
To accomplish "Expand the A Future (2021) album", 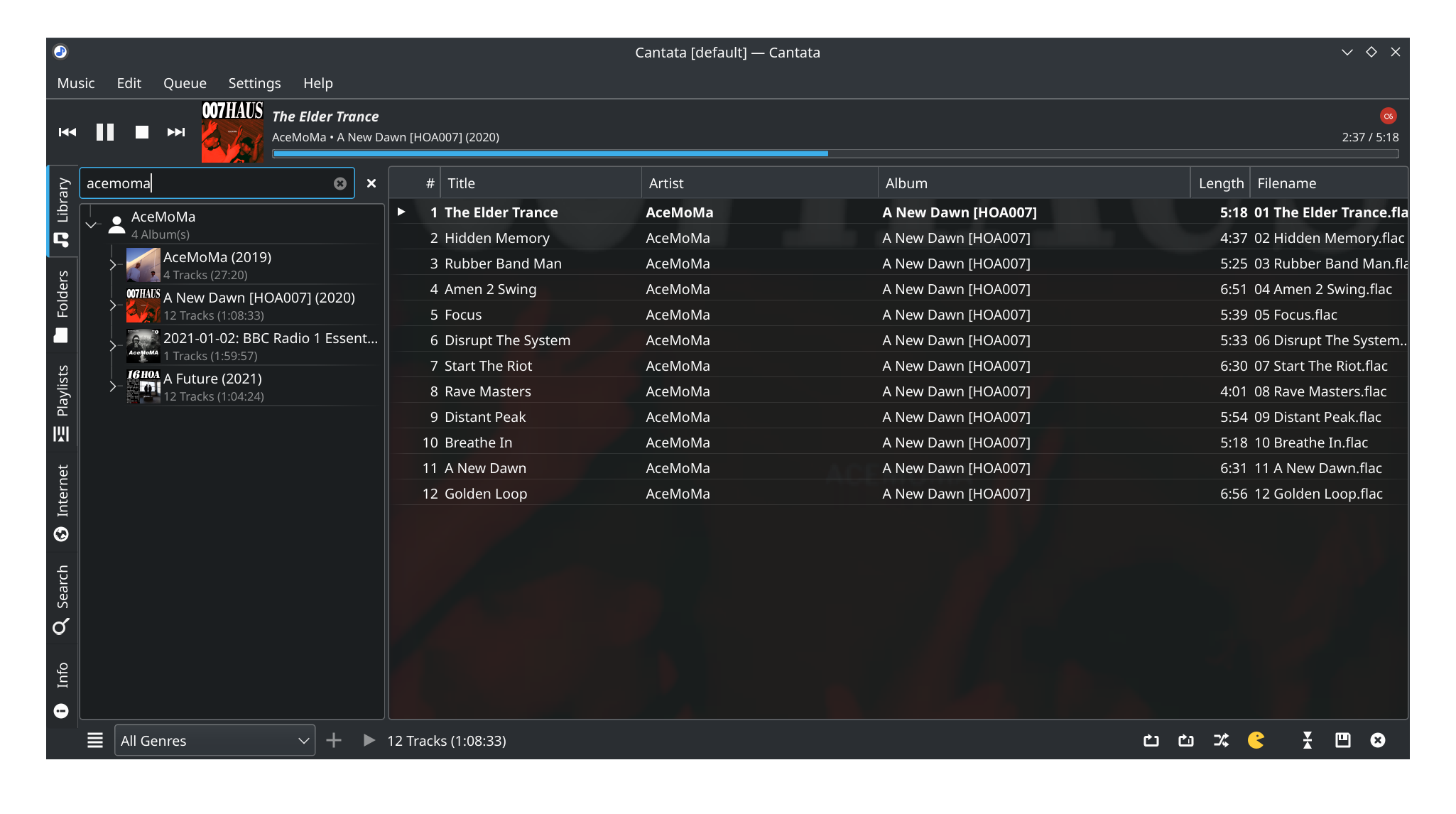I will click(112, 386).
